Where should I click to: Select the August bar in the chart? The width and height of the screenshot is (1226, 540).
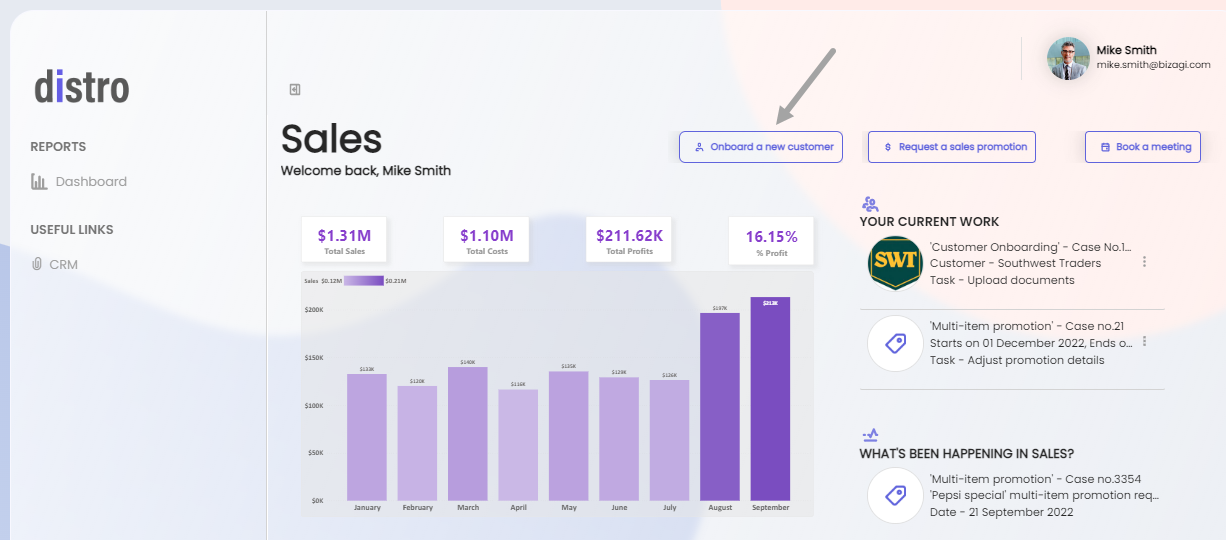tap(720, 407)
